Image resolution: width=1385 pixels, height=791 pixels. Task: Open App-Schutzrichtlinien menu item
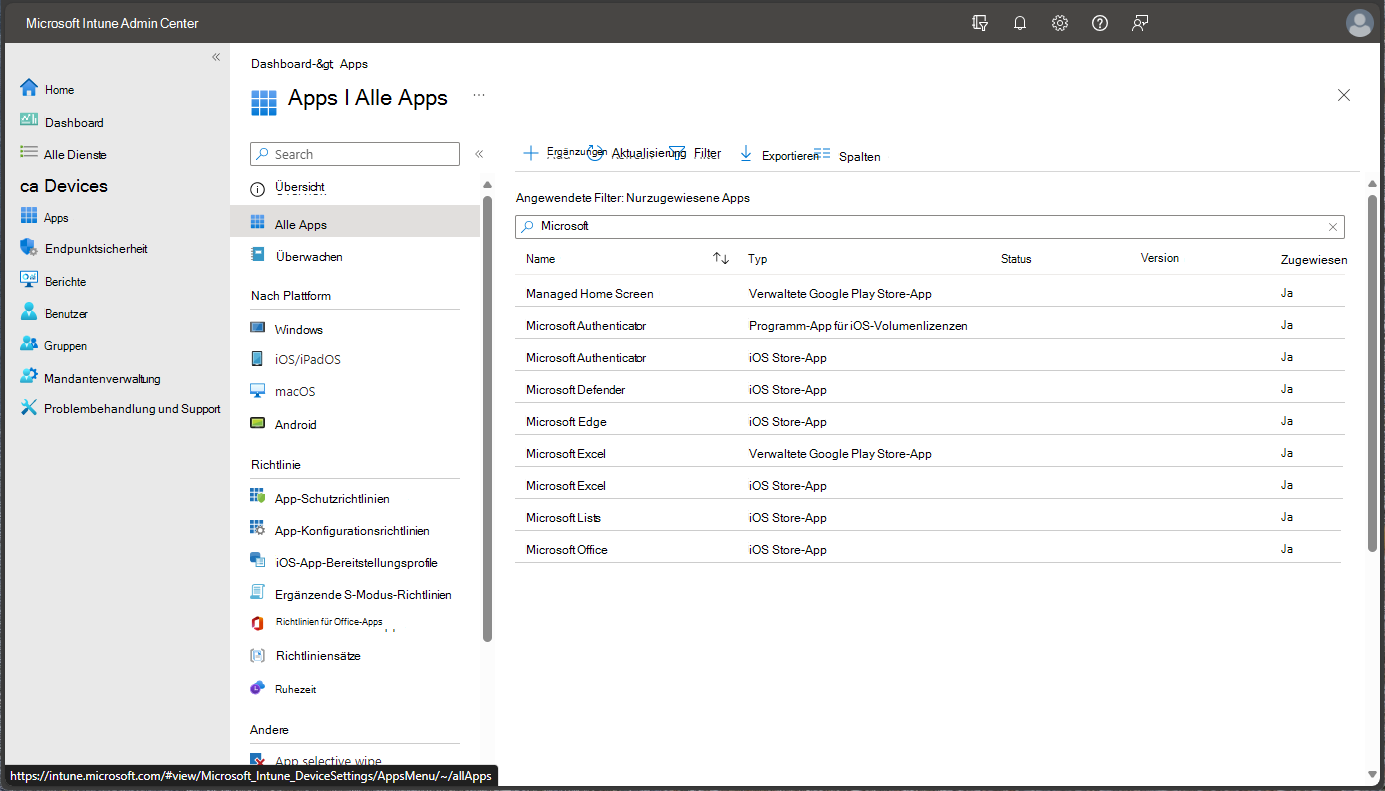[x=331, y=498]
